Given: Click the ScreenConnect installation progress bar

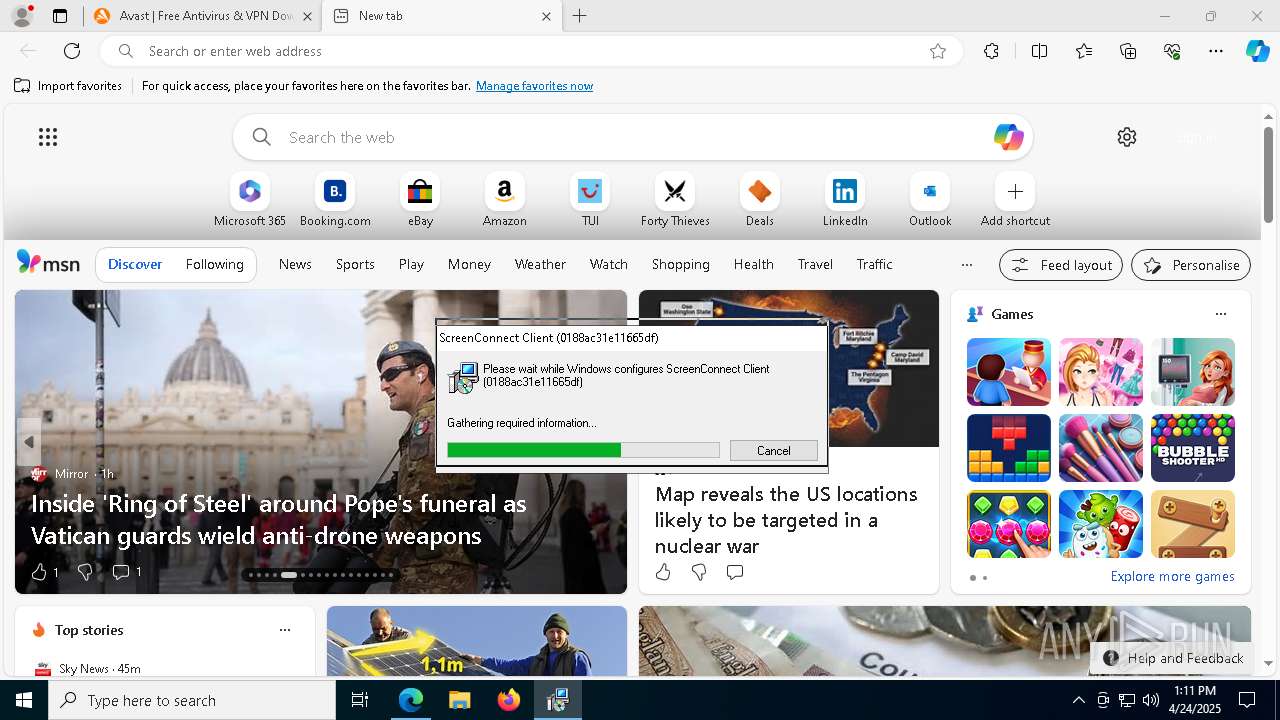Looking at the screenshot, I should click(583, 450).
